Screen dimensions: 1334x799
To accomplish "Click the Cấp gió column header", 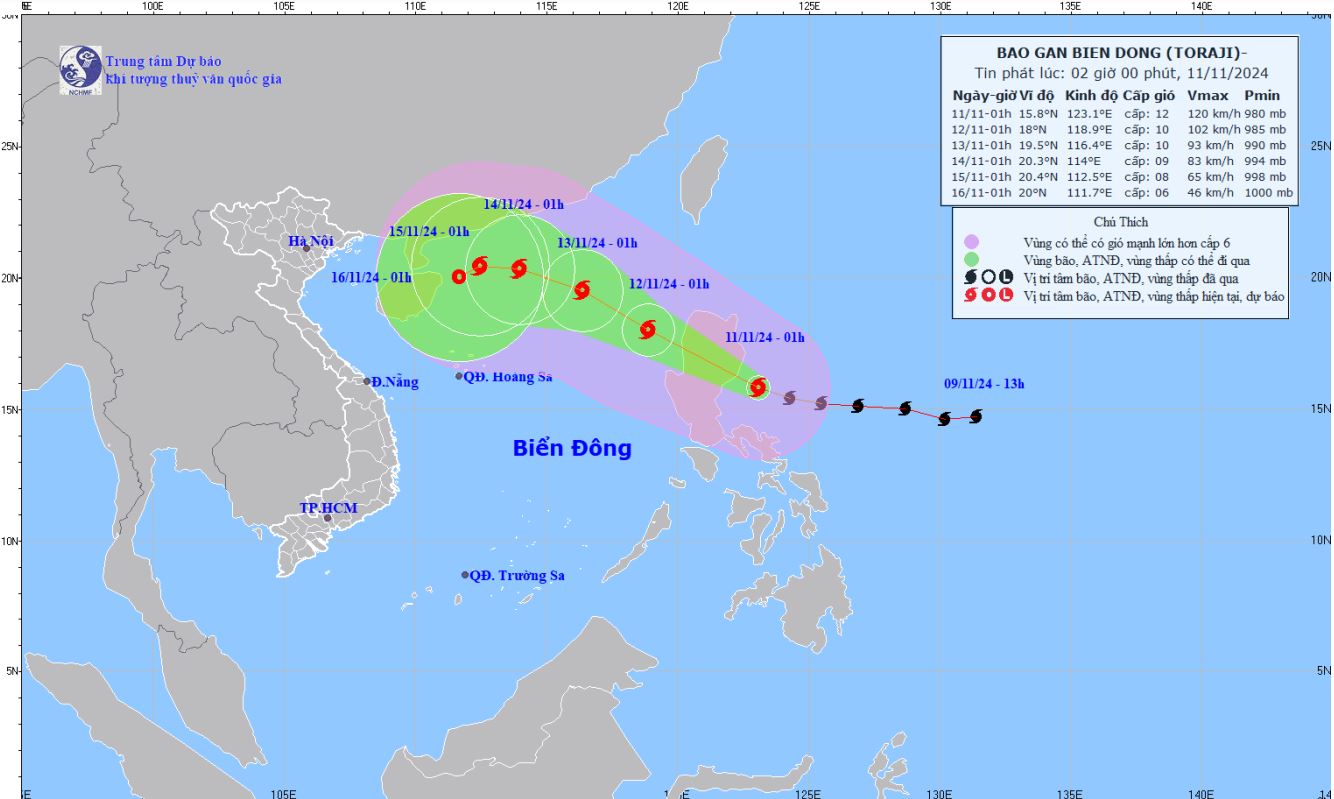I will pyautogui.click(x=1147, y=95).
